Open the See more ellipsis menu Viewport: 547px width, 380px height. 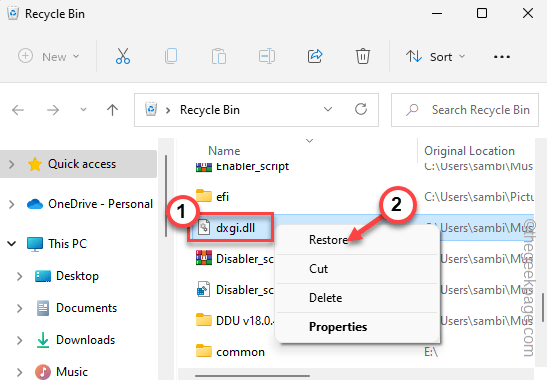tap(502, 57)
